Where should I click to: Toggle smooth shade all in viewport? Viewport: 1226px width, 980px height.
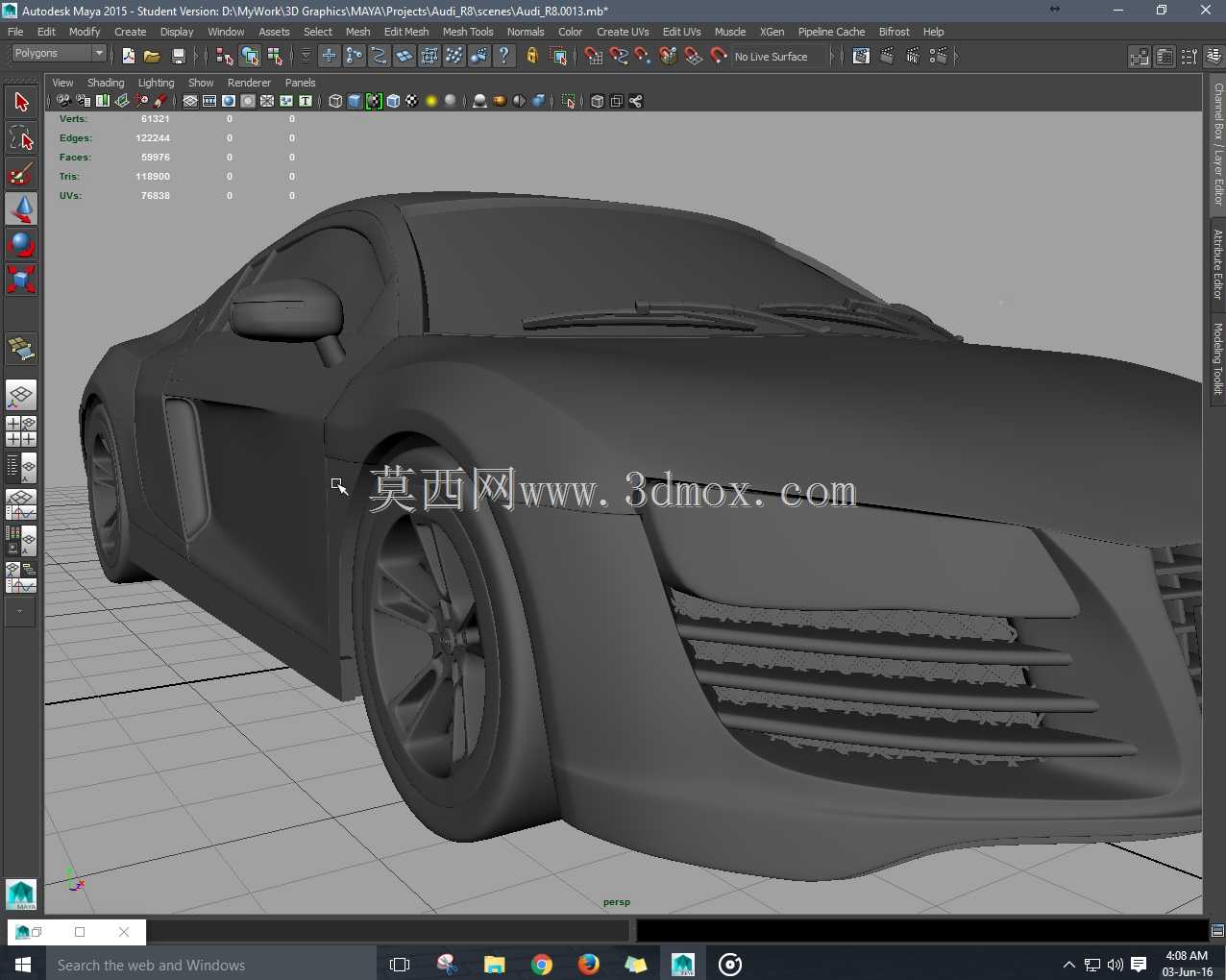[355, 101]
